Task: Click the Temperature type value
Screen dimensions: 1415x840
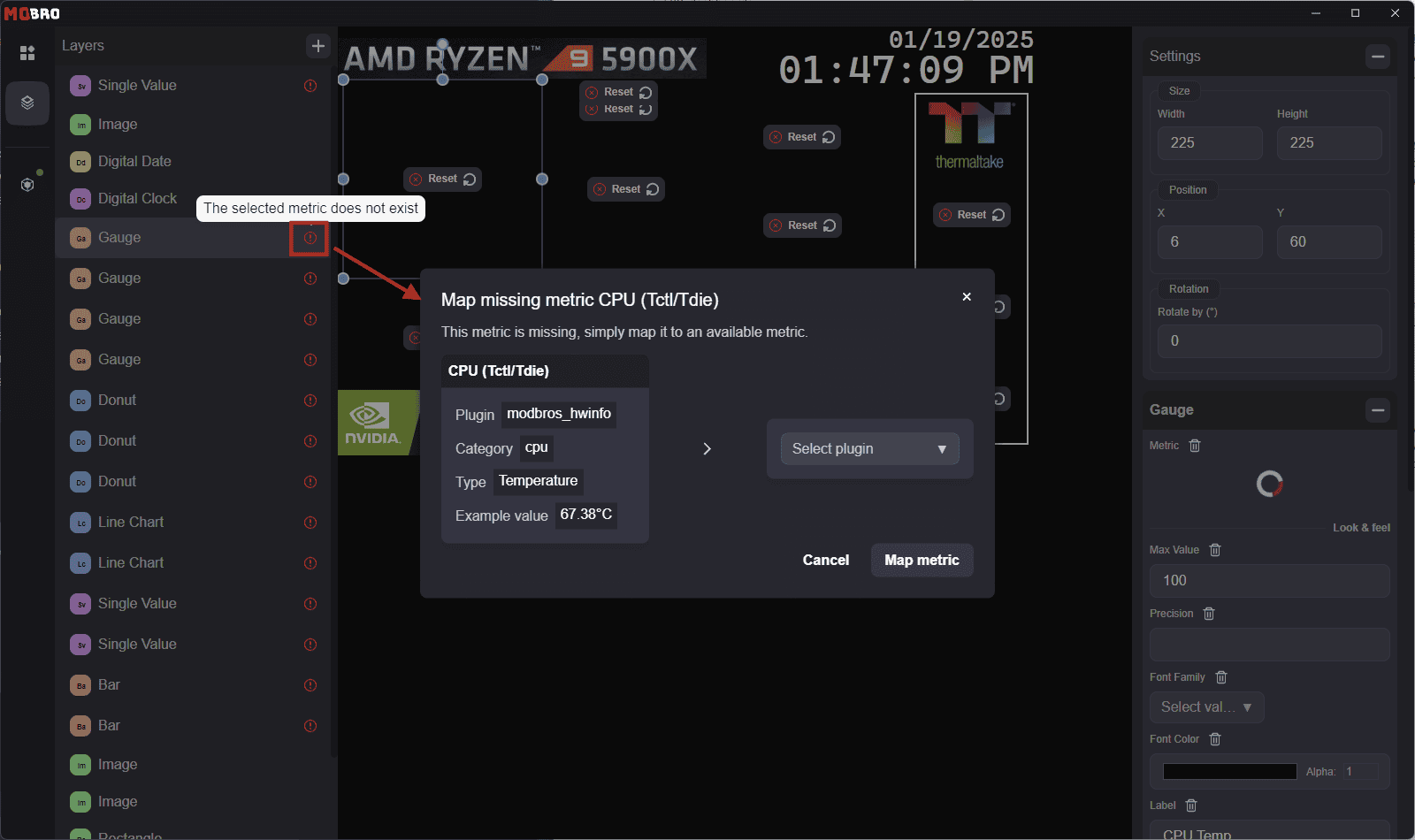Action: click(539, 481)
